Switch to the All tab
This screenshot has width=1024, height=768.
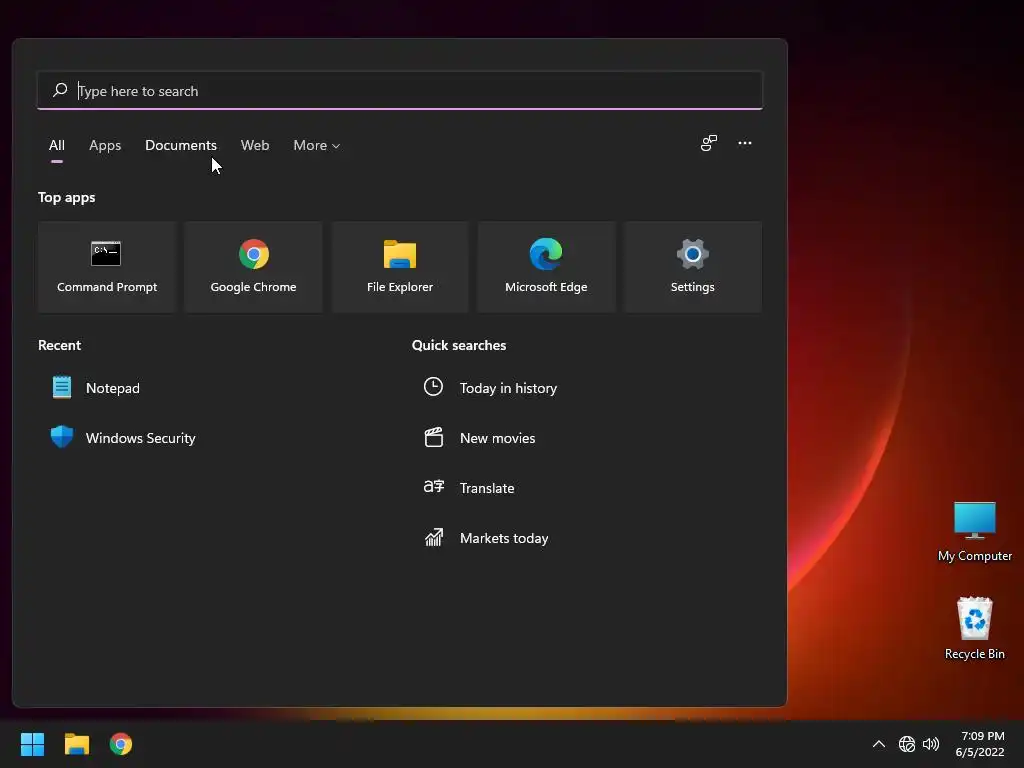pos(57,145)
